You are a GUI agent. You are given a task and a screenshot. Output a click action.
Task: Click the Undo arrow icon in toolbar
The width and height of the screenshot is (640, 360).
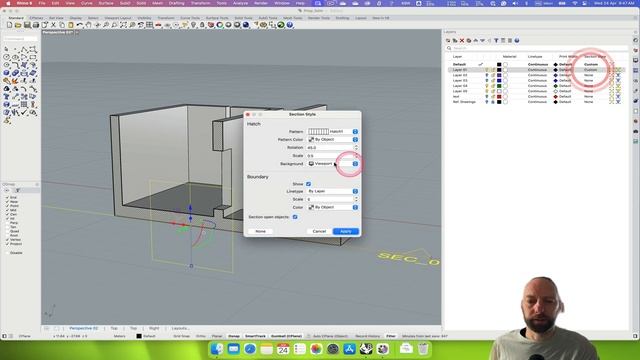click(x=80, y=25)
